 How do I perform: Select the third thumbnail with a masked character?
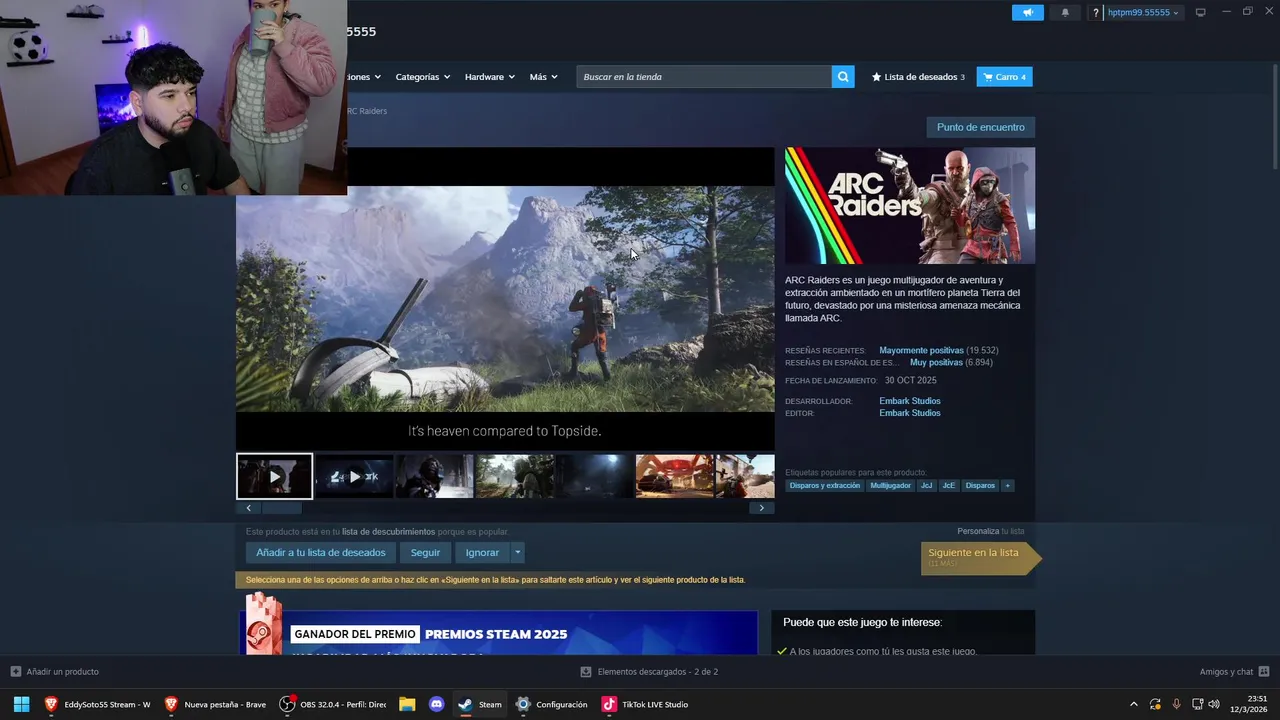(435, 476)
